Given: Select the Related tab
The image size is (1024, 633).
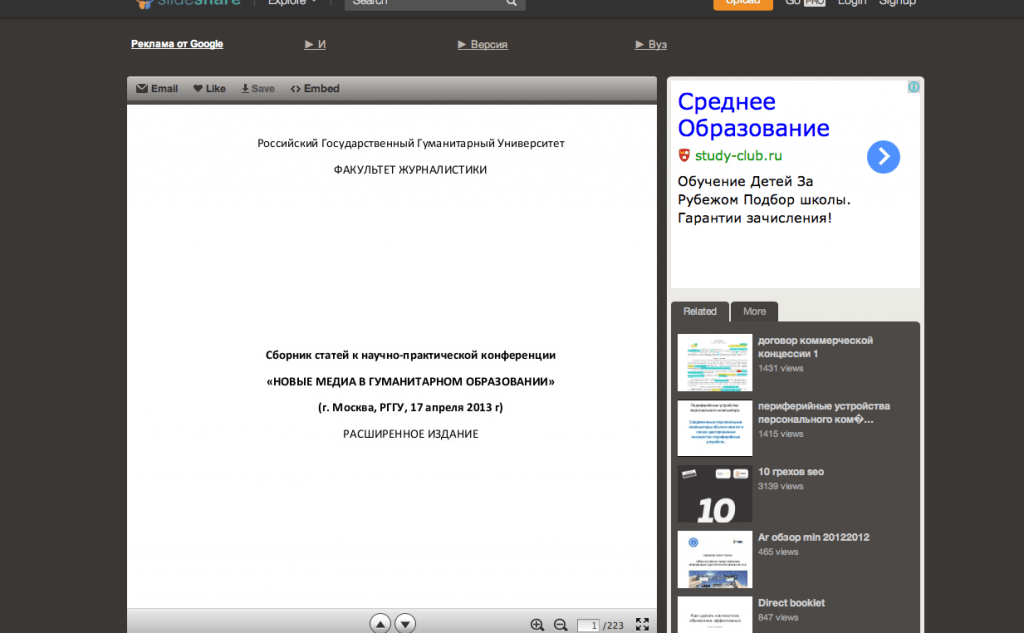Looking at the screenshot, I should [700, 311].
